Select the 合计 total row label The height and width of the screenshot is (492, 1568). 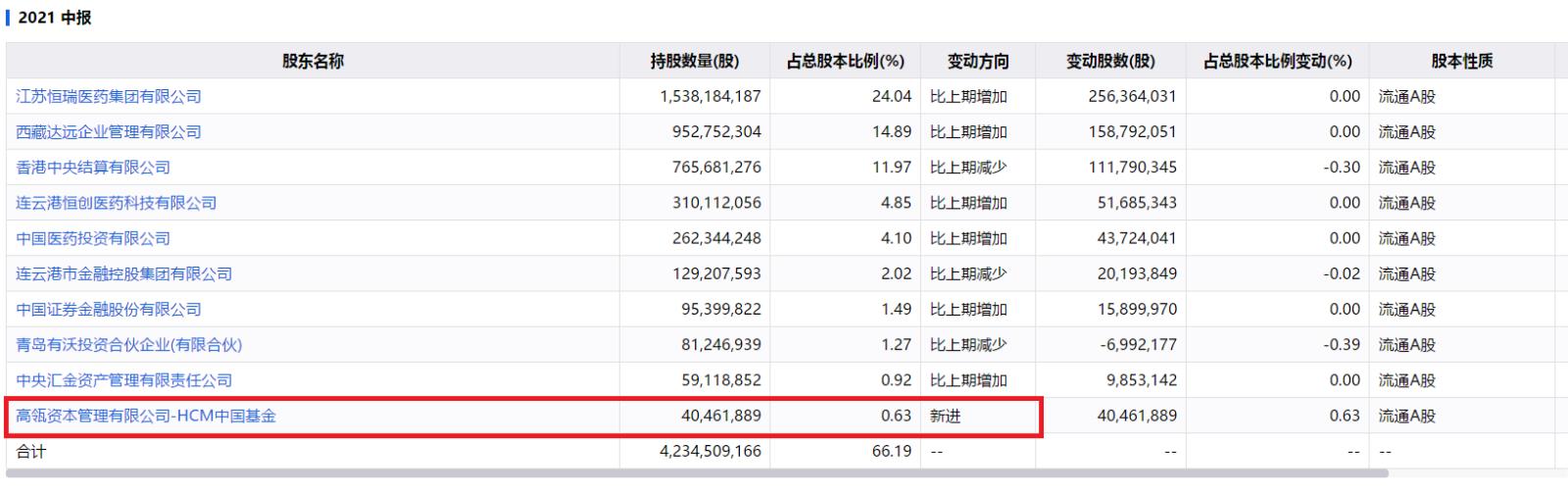[x=31, y=451]
